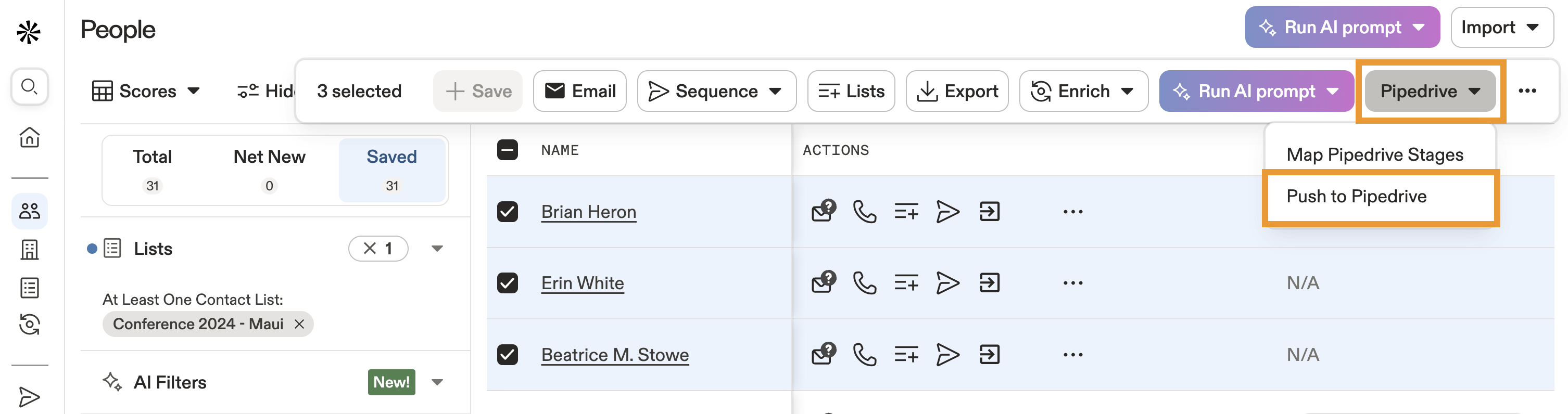Screen dimensions: 1568x414
Task: Remove the Conference 2024 - Maui filter chip
Action: [299, 324]
